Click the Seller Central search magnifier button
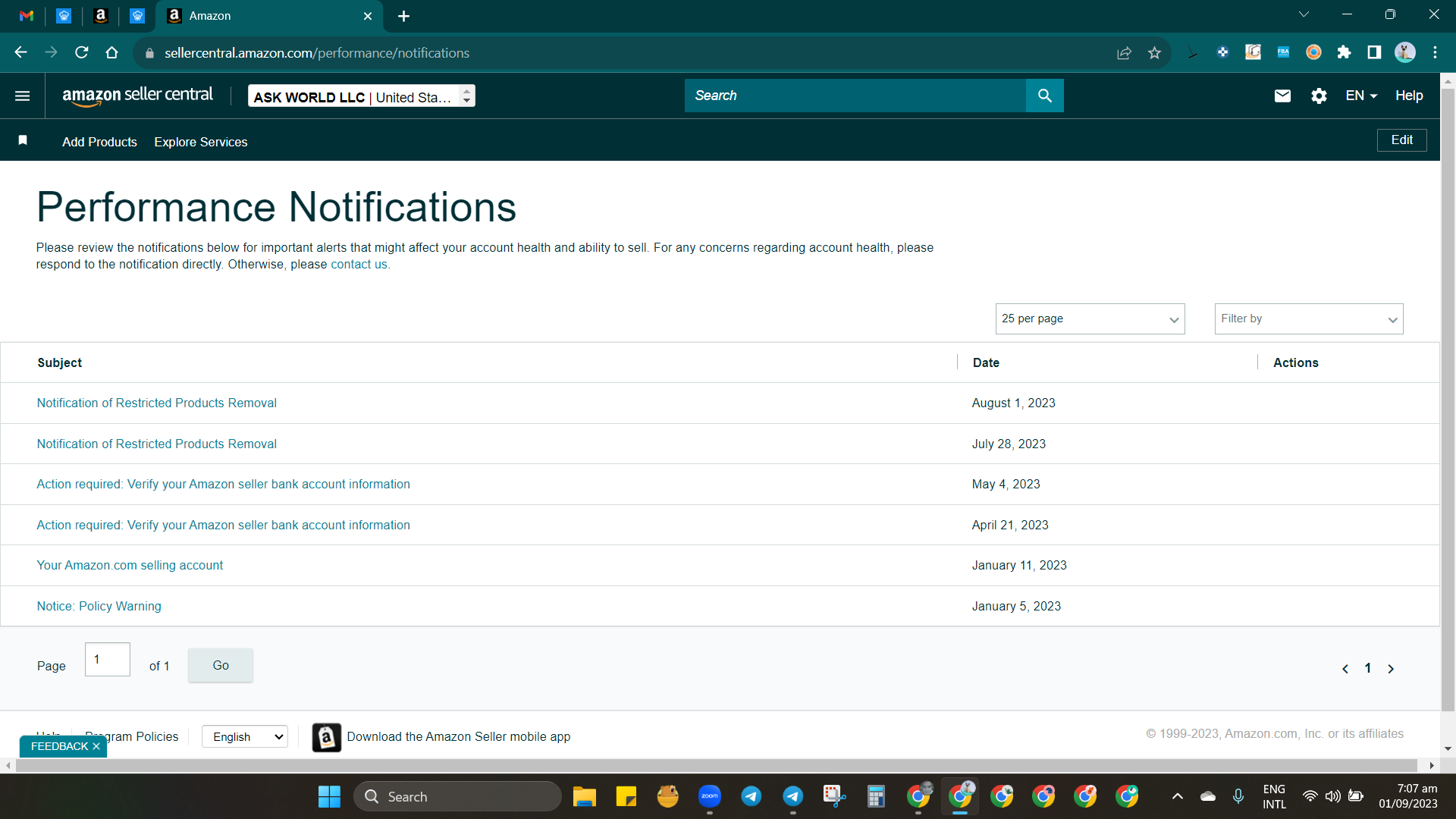 pos(1045,96)
